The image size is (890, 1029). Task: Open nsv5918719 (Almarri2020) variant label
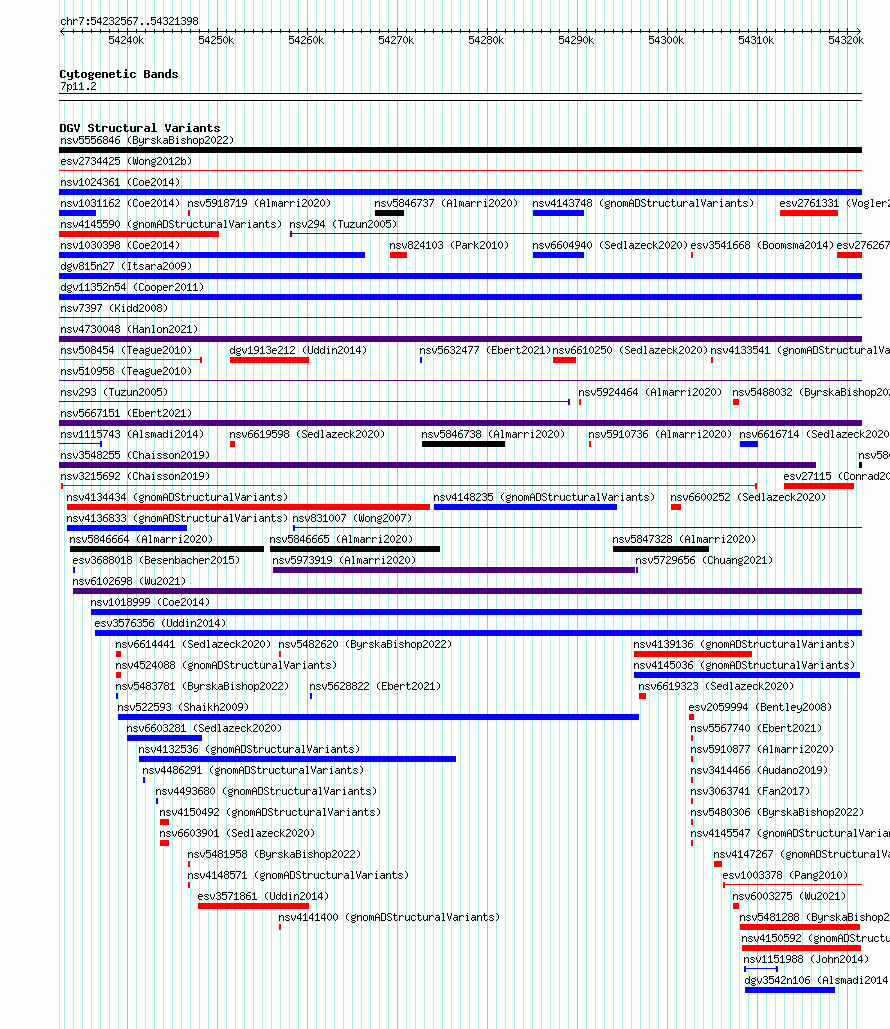[259, 203]
